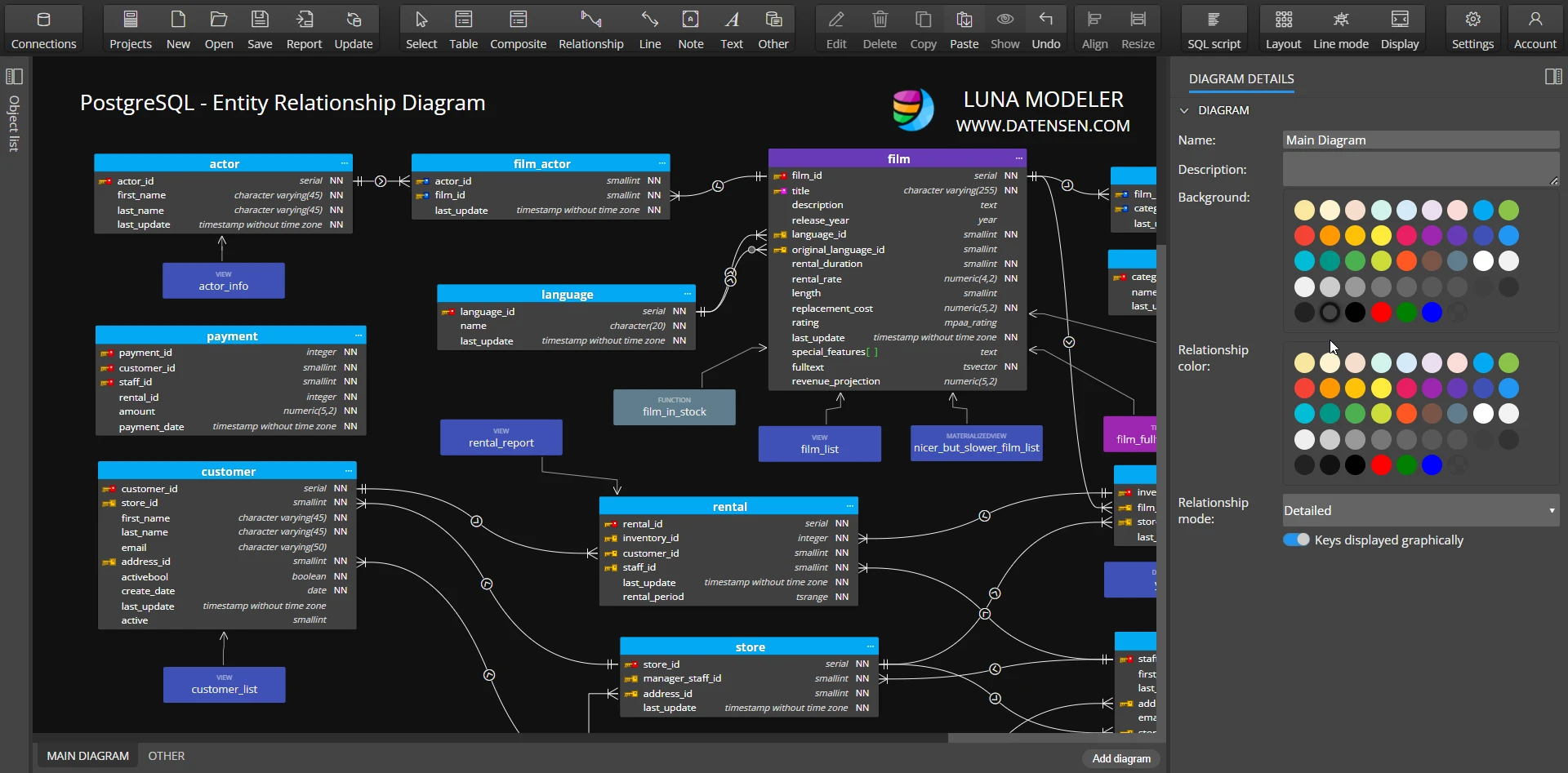Collapse the DIAGRAM section

coord(1184,109)
